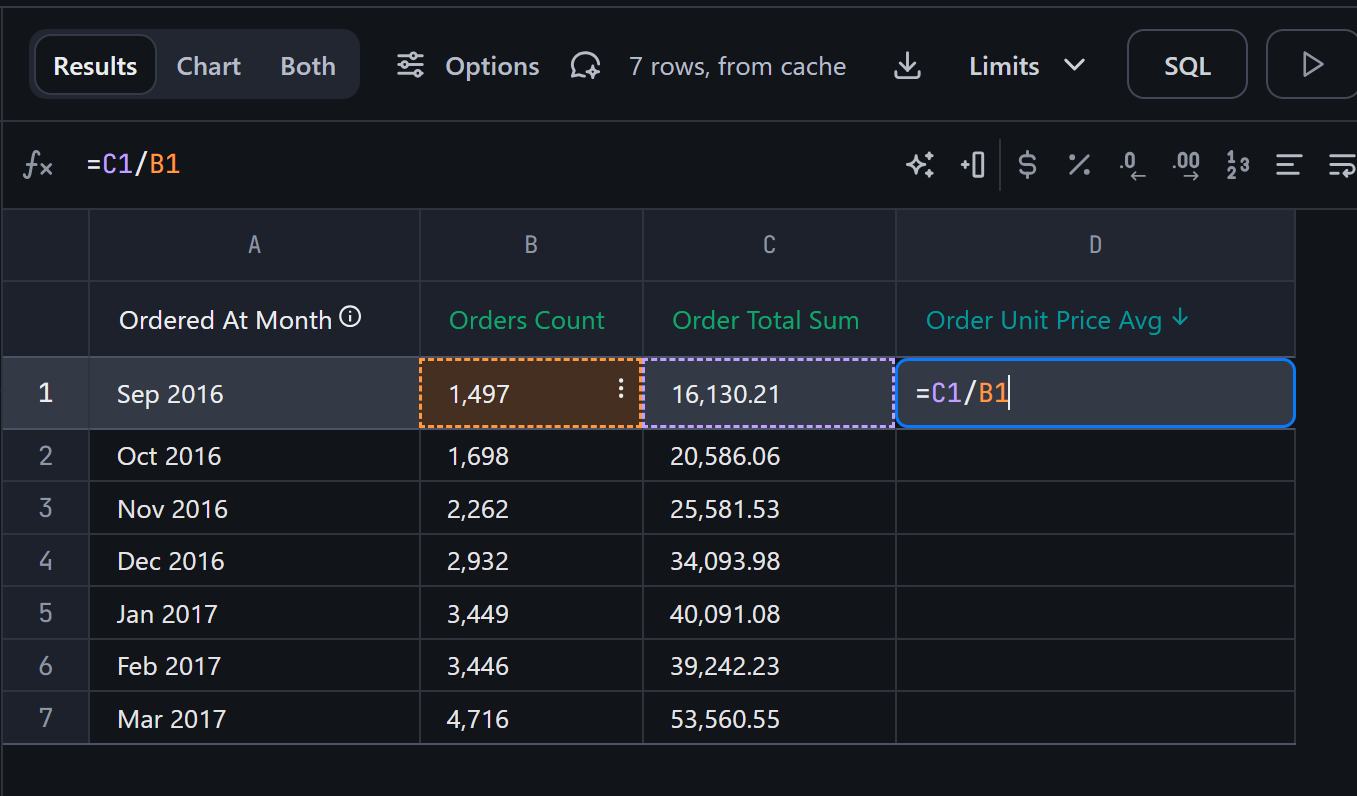Open the 123 number format options
1357x796 pixels.
tap(1238, 165)
